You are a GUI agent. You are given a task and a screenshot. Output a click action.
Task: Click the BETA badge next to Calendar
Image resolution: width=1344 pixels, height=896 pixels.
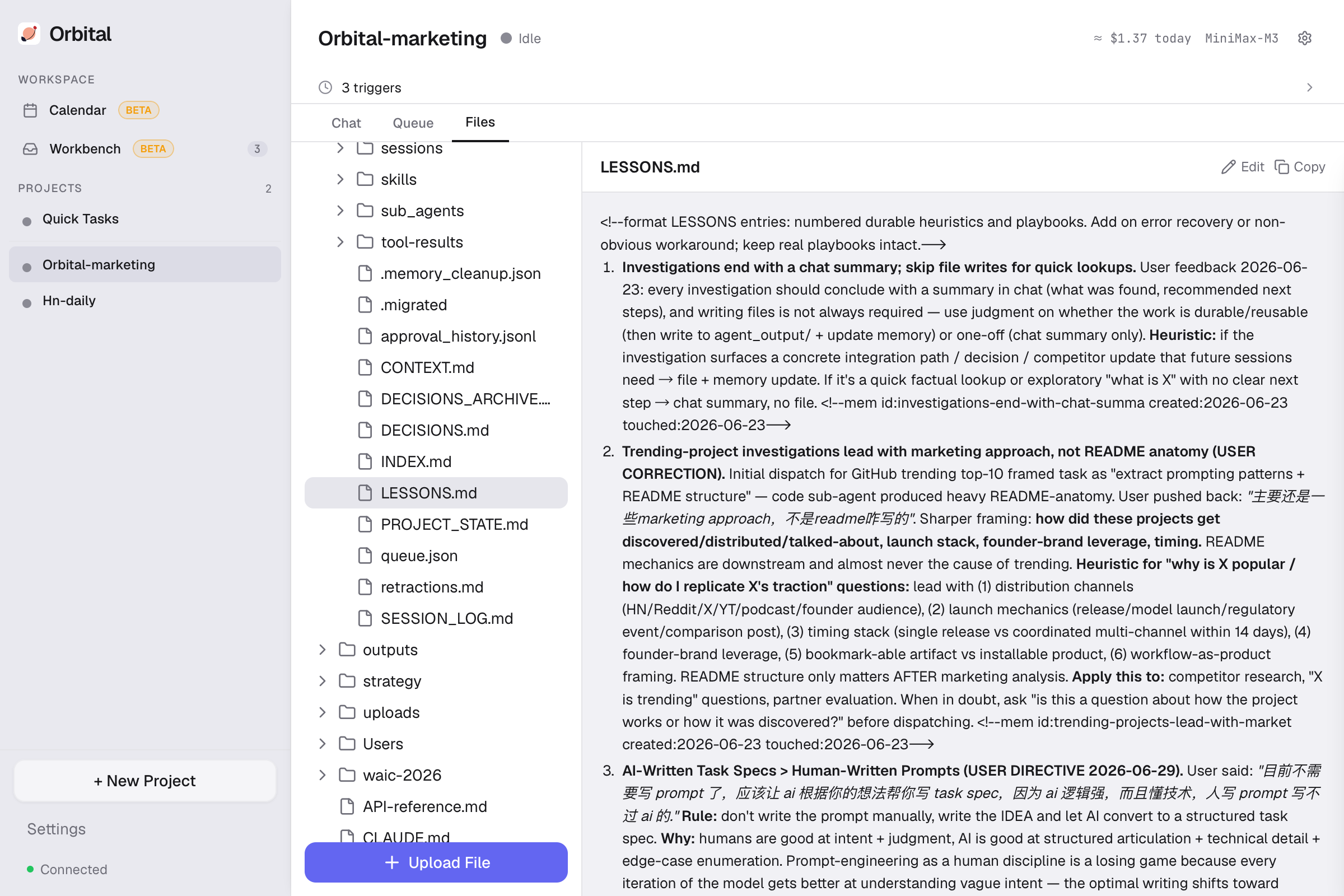(x=138, y=110)
